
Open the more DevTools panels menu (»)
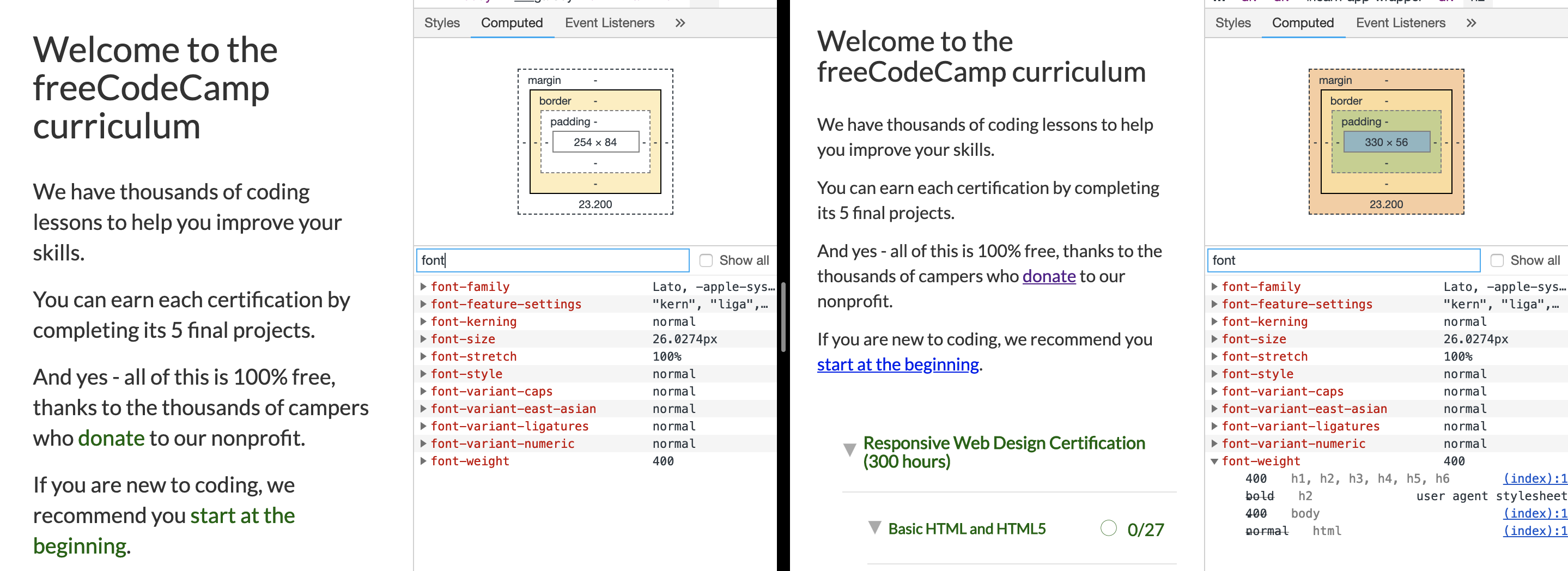point(680,22)
